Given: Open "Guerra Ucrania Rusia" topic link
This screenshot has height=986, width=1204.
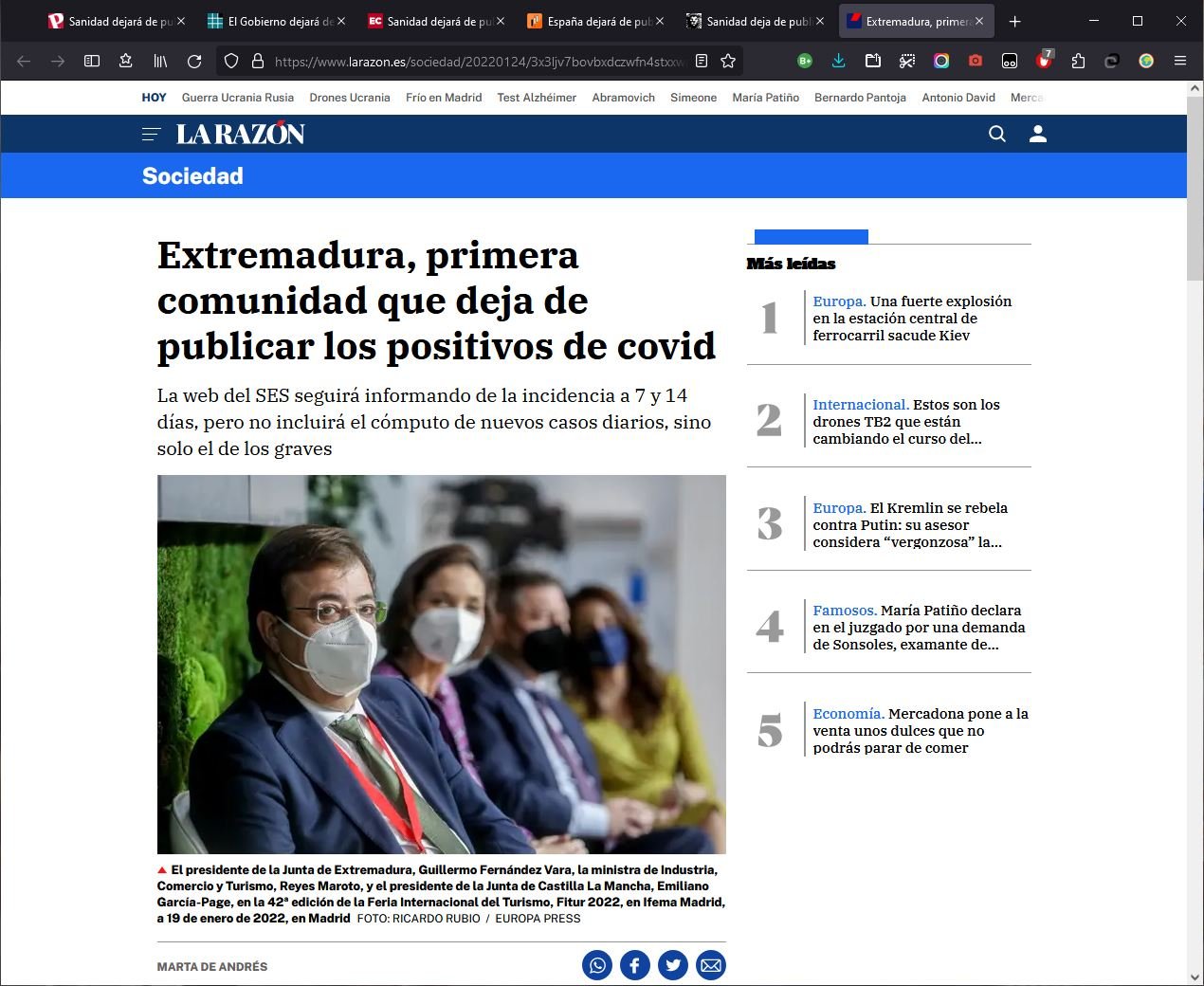Looking at the screenshot, I should tap(237, 98).
